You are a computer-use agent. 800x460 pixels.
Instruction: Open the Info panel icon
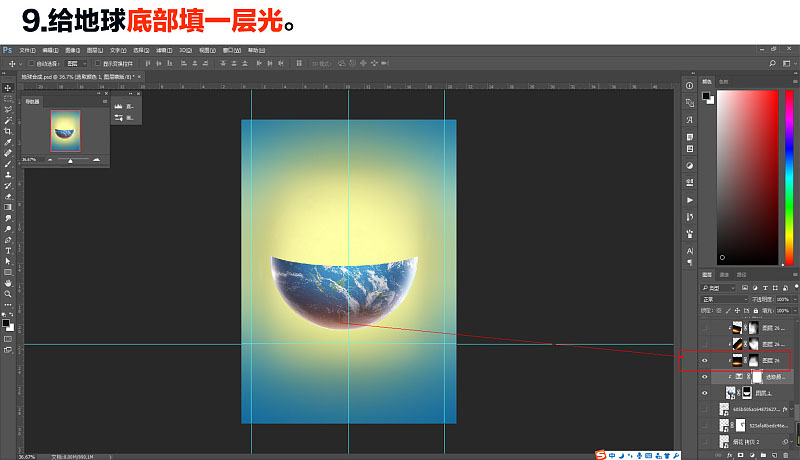click(690, 86)
